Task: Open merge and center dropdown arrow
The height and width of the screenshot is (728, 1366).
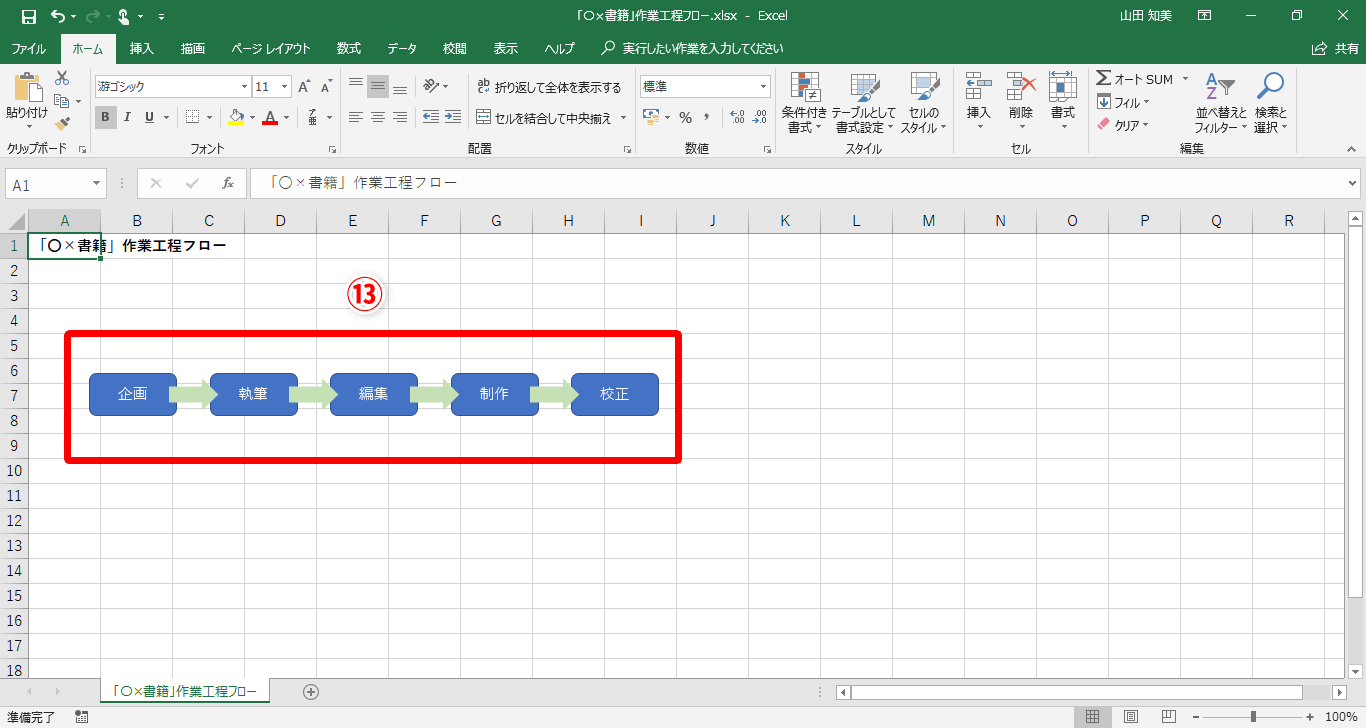Action: (x=623, y=117)
